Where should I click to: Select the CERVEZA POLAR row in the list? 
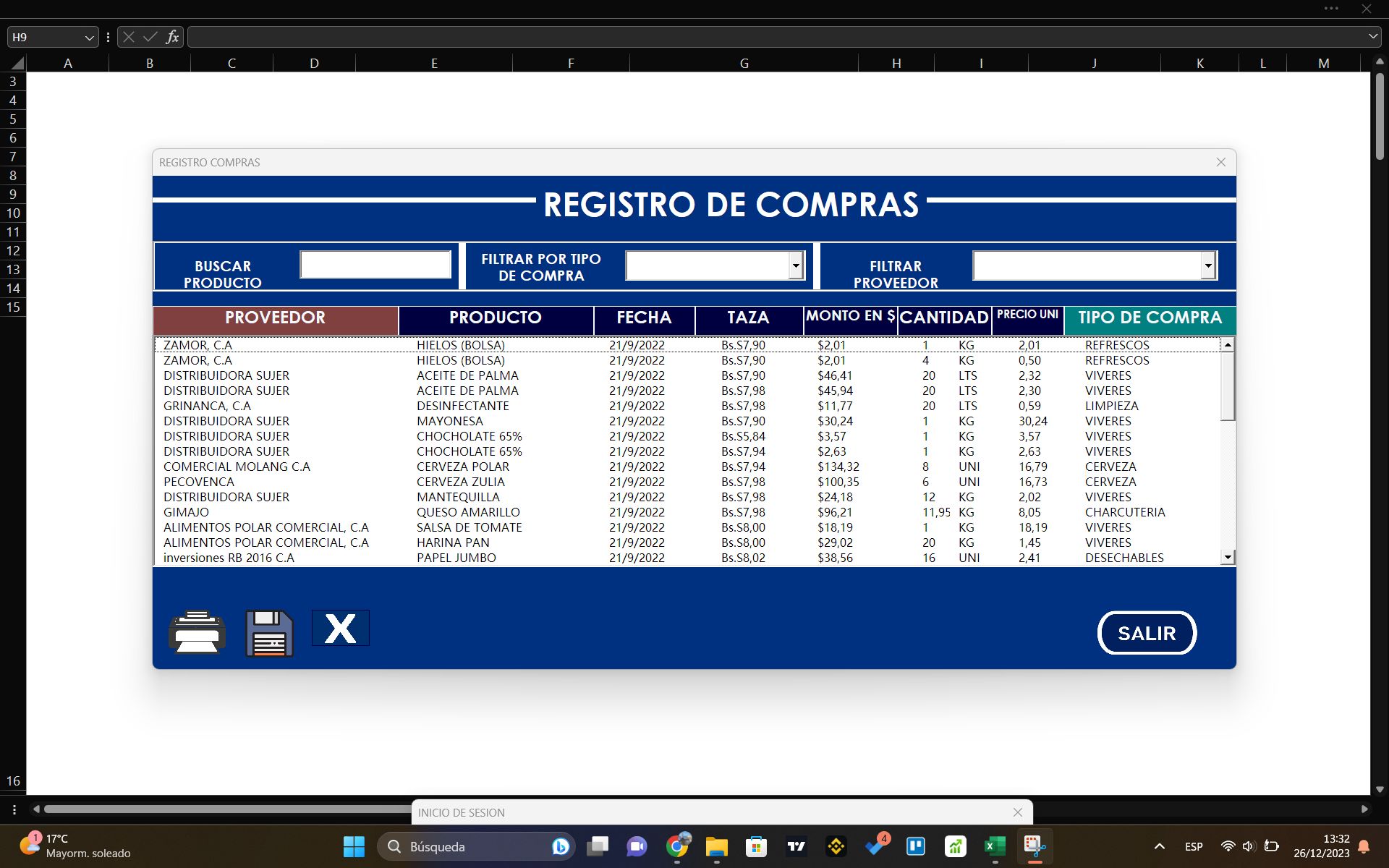(x=463, y=467)
